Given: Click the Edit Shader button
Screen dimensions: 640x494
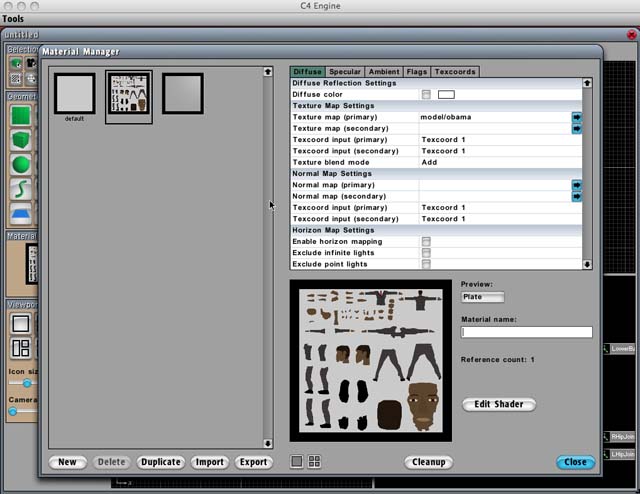Looking at the screenshot, I should coord(499,404).
